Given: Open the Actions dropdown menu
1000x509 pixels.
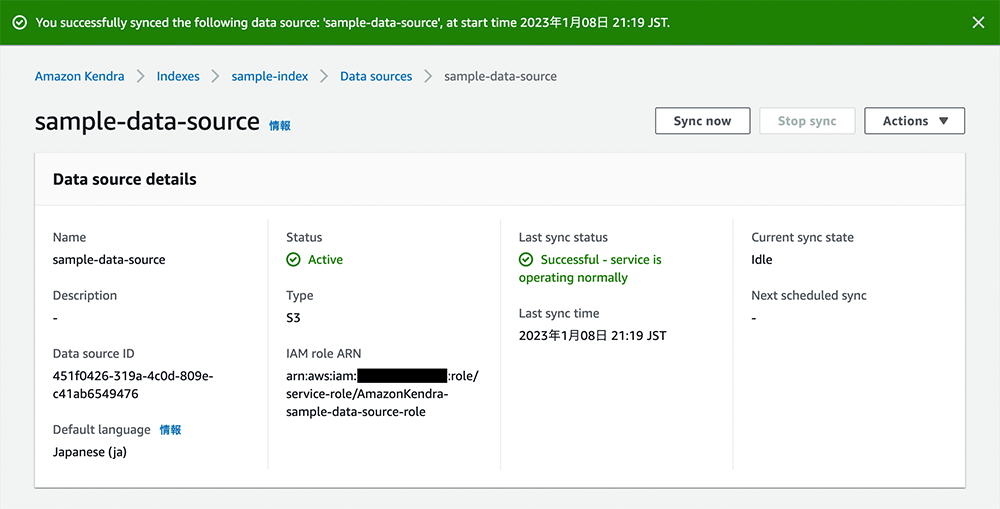Looking at the screenshot, I should point(915,121).
